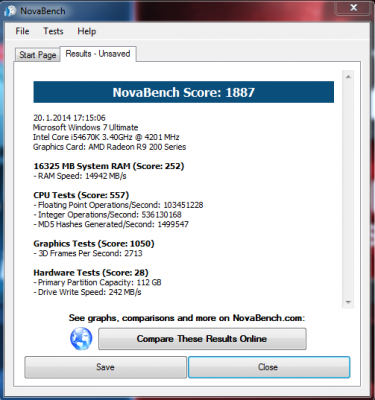
Task: Click the Drive Write Speed line
Action: point(87,292)
